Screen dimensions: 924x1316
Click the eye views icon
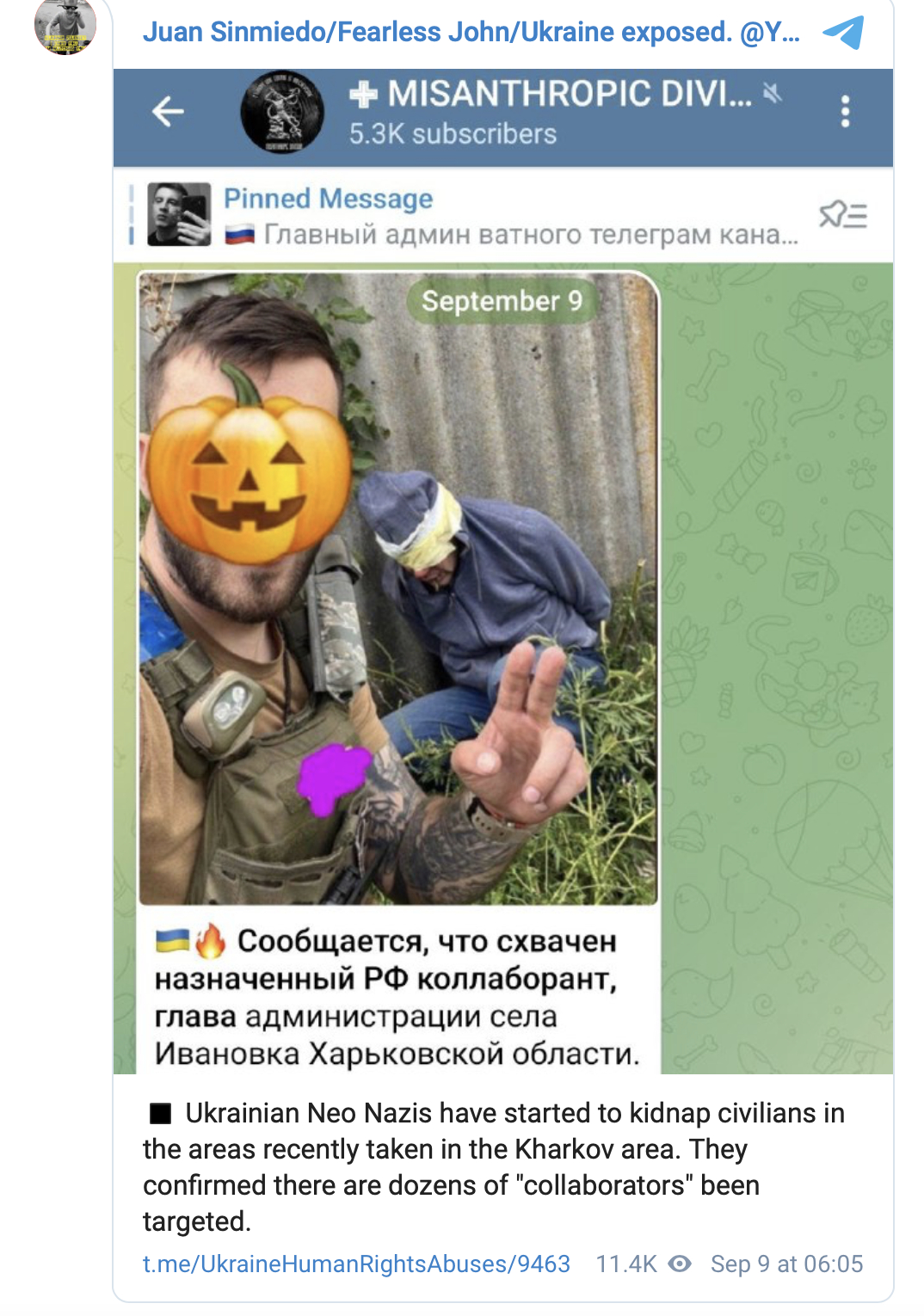point(680,1264)
